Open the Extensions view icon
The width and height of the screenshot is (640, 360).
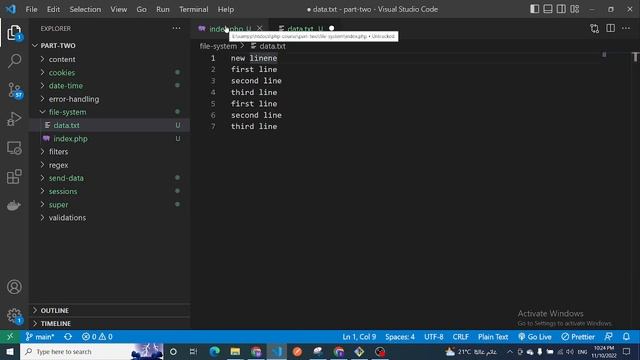coord(14,177)
